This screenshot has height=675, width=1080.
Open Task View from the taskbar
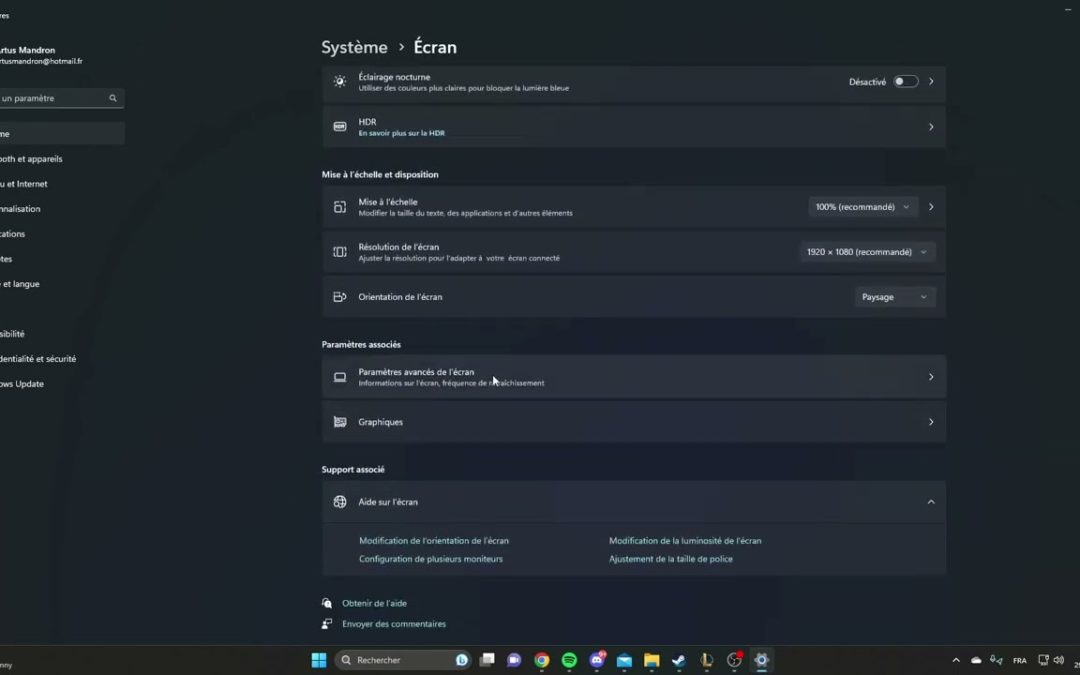pos(487,661)
